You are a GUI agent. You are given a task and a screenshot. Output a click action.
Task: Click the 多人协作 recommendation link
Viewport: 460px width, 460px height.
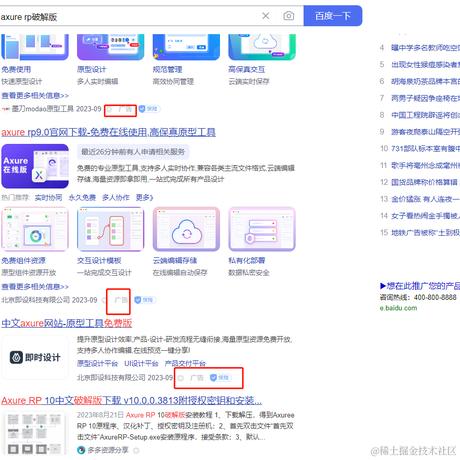point(116,198)
